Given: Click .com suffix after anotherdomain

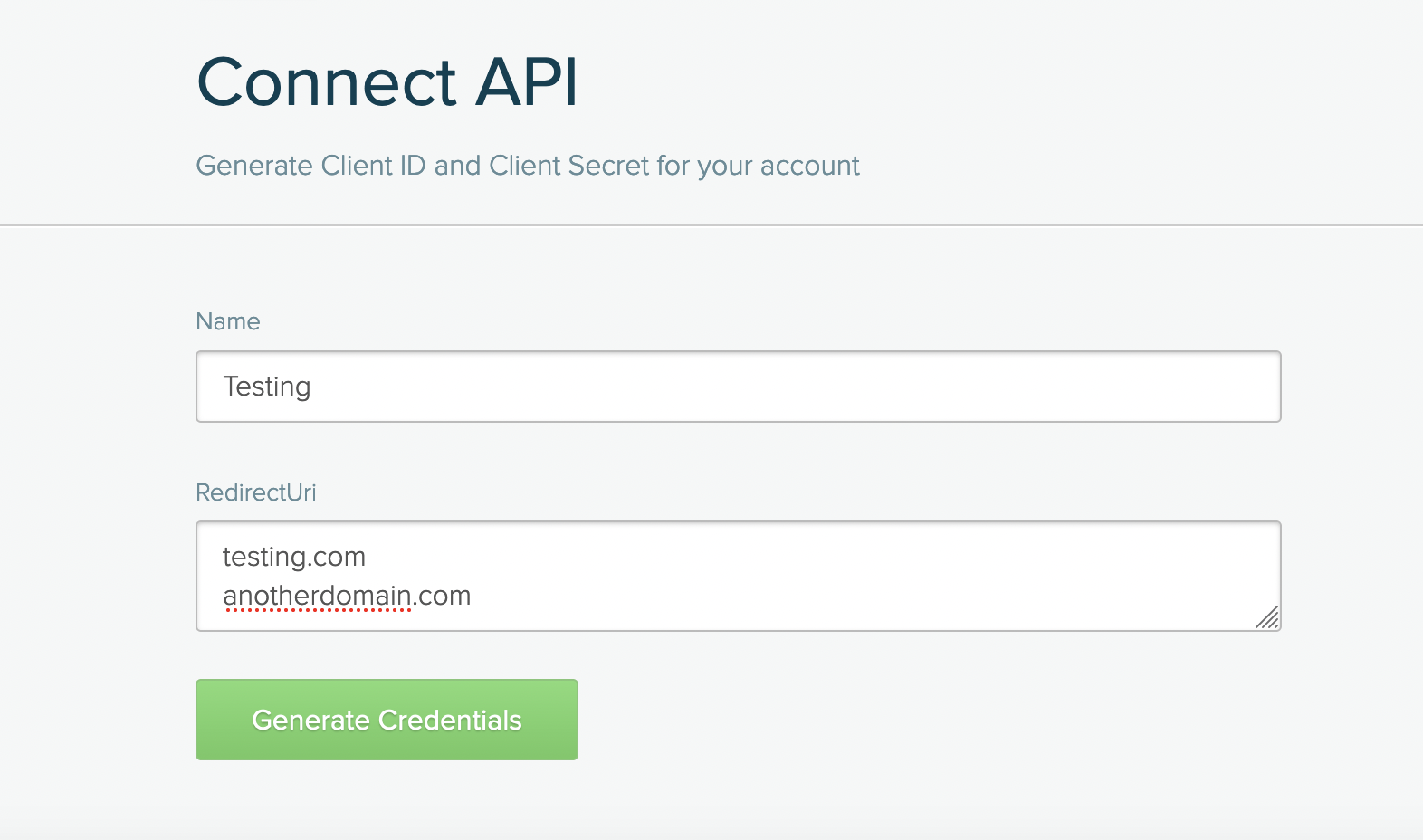Looking at the screenshot, I should pyautogui.click(x=443, y=596).
